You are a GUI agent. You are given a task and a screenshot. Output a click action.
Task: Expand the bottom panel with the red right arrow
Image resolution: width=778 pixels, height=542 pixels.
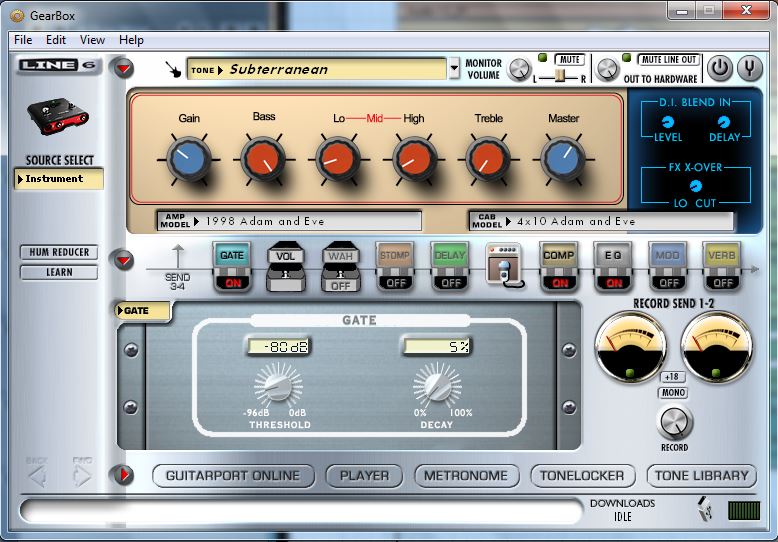point(123,474)
